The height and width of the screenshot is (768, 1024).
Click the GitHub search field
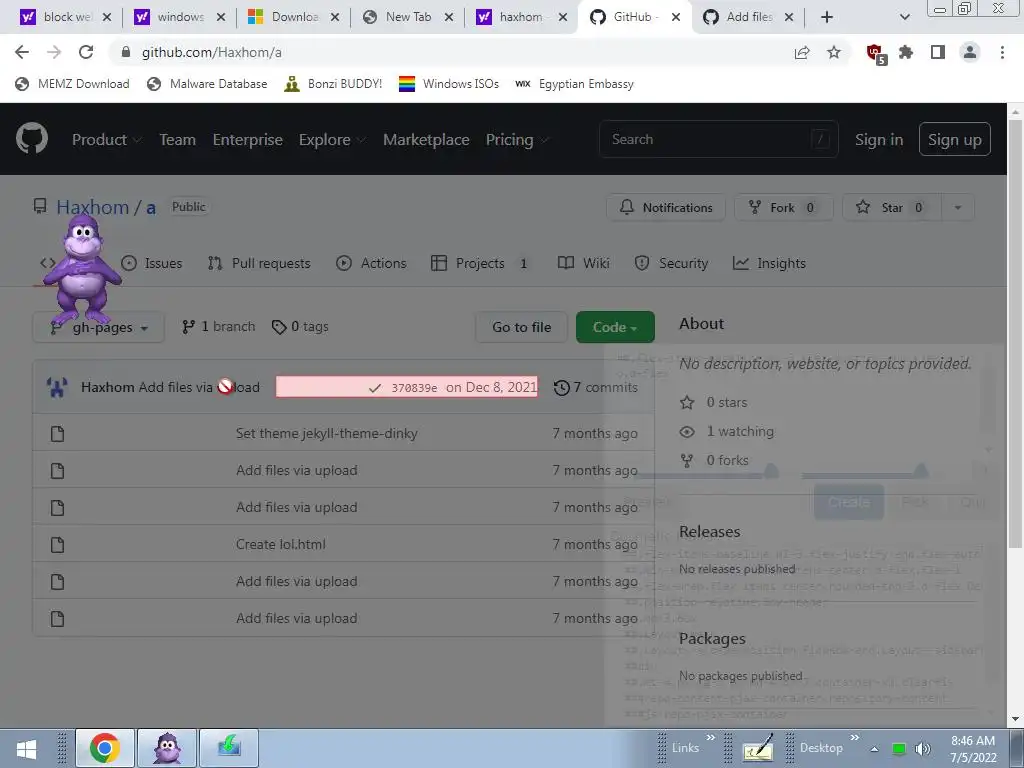pos(718,139)
